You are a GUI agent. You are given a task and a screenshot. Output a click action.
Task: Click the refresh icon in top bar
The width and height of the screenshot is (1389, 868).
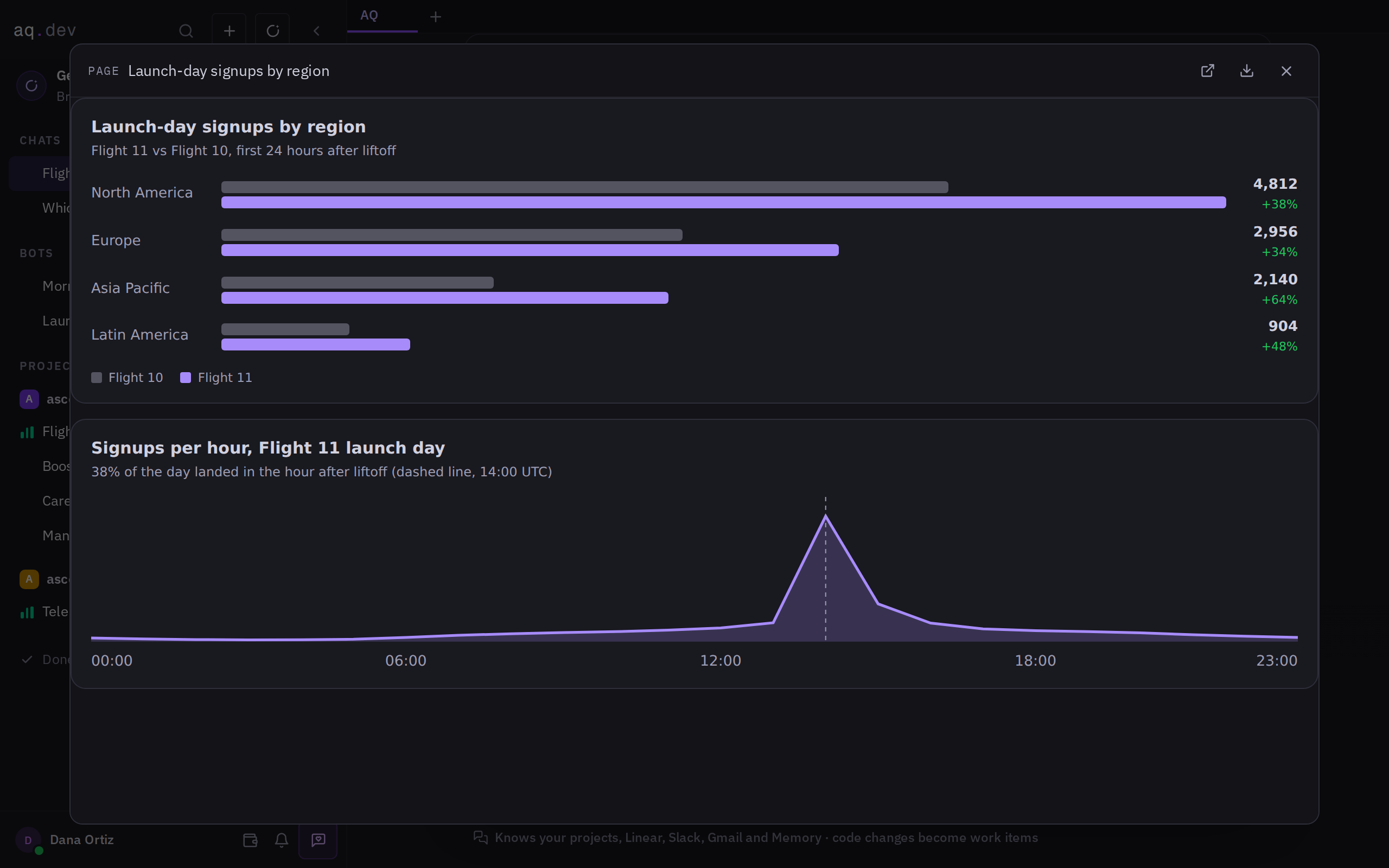[x=272, y=30]
